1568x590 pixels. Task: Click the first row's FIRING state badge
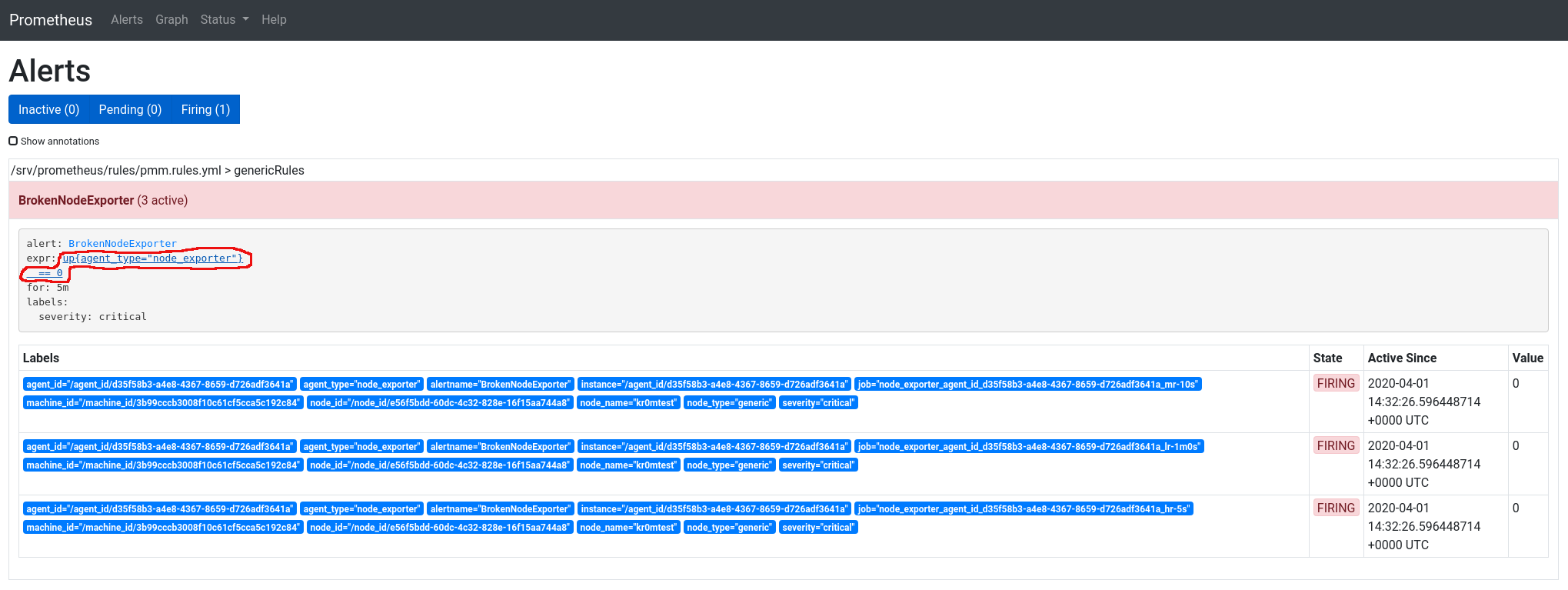[x=1336, y=383]
